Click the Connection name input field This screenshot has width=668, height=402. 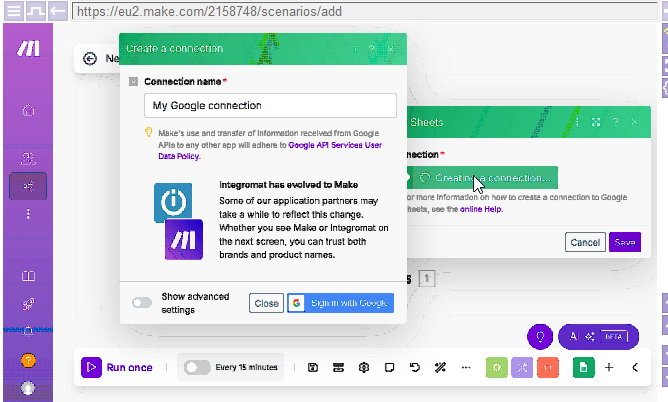(x=270, y=105)
